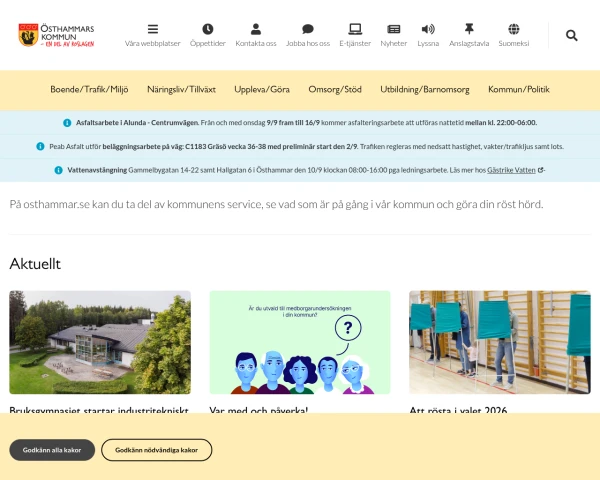Follow the Gästrike Vatten link
Image resolution: width=600 pixels, height=480 pixels.
[511, 170]
